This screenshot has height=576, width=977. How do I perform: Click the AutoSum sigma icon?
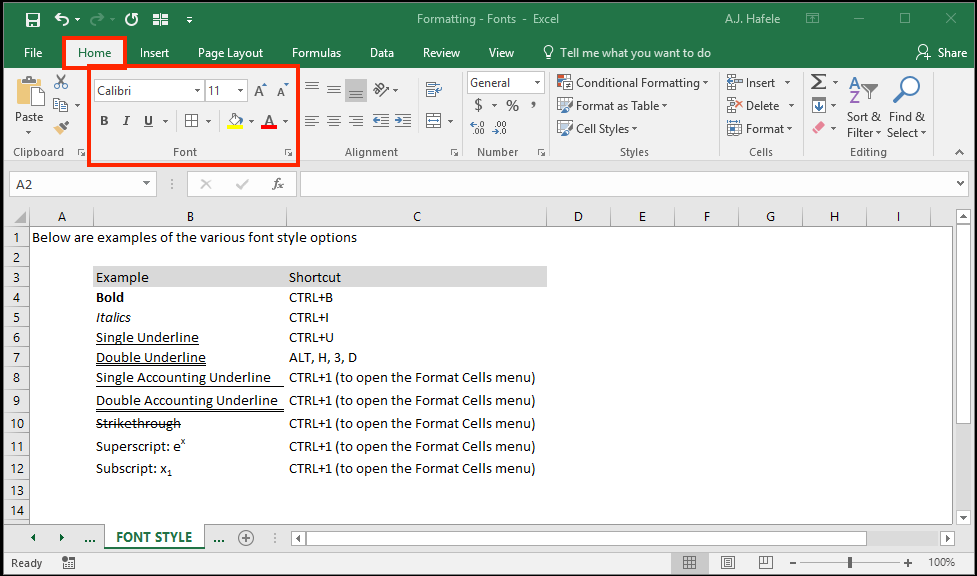818,82
